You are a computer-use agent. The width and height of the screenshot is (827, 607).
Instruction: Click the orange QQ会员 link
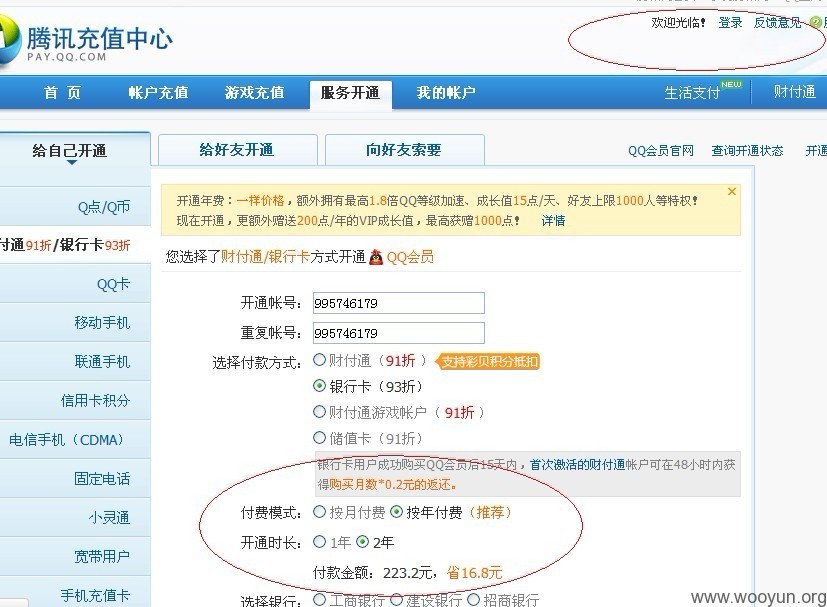point(410,257)
